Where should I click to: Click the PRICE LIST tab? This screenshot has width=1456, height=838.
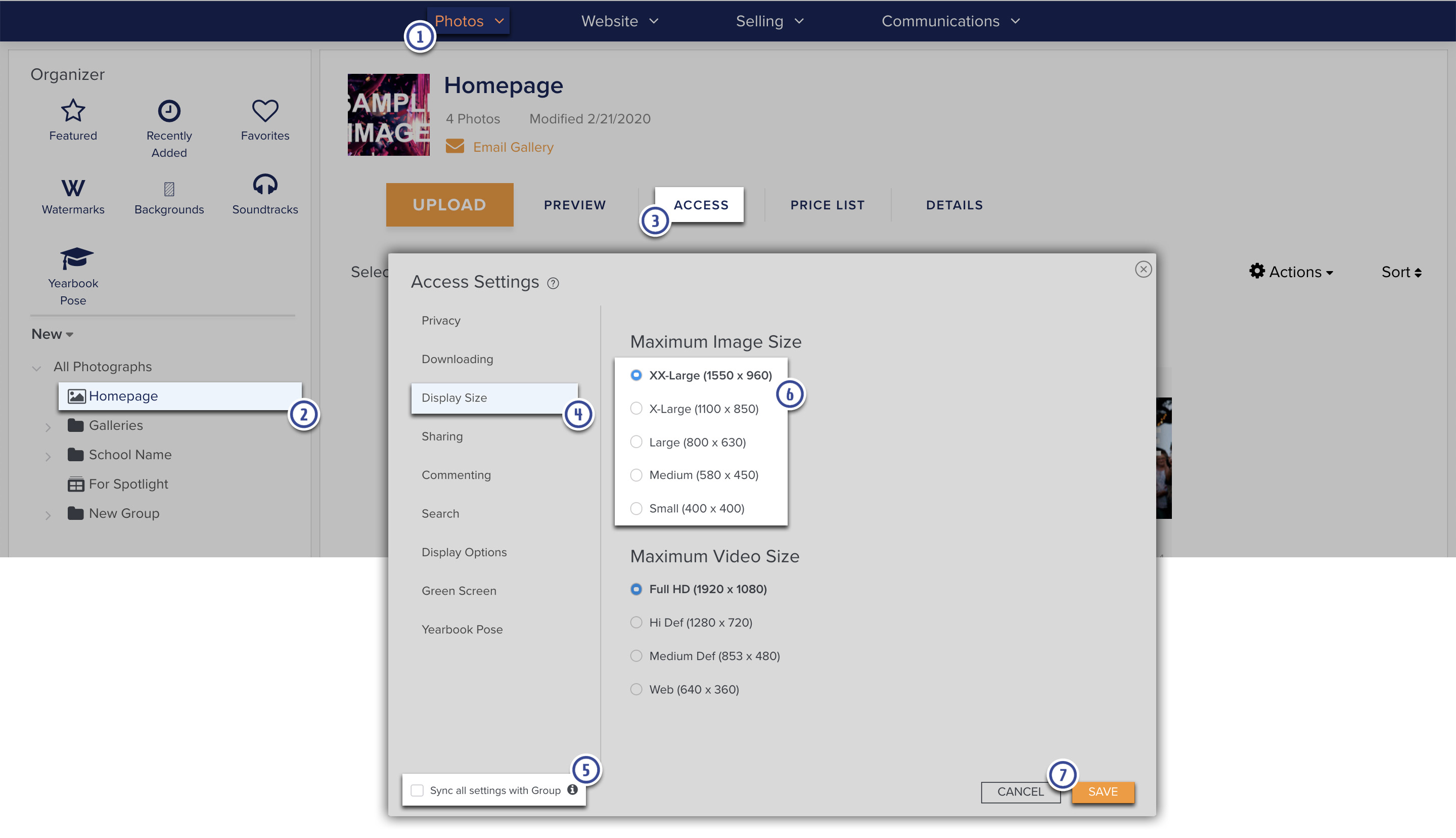(x=827, y=205)
